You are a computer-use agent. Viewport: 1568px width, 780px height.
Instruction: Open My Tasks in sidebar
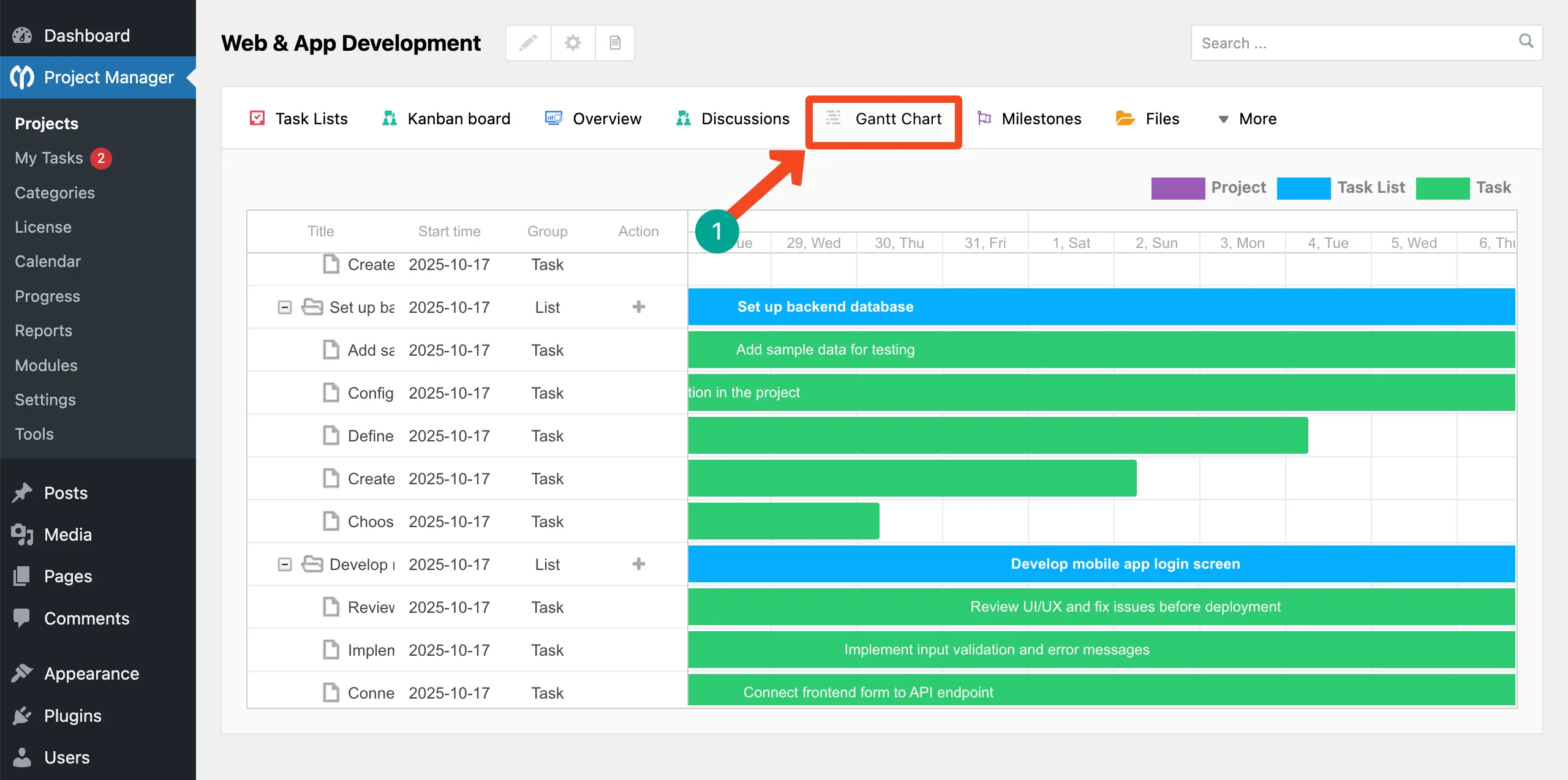49,158
